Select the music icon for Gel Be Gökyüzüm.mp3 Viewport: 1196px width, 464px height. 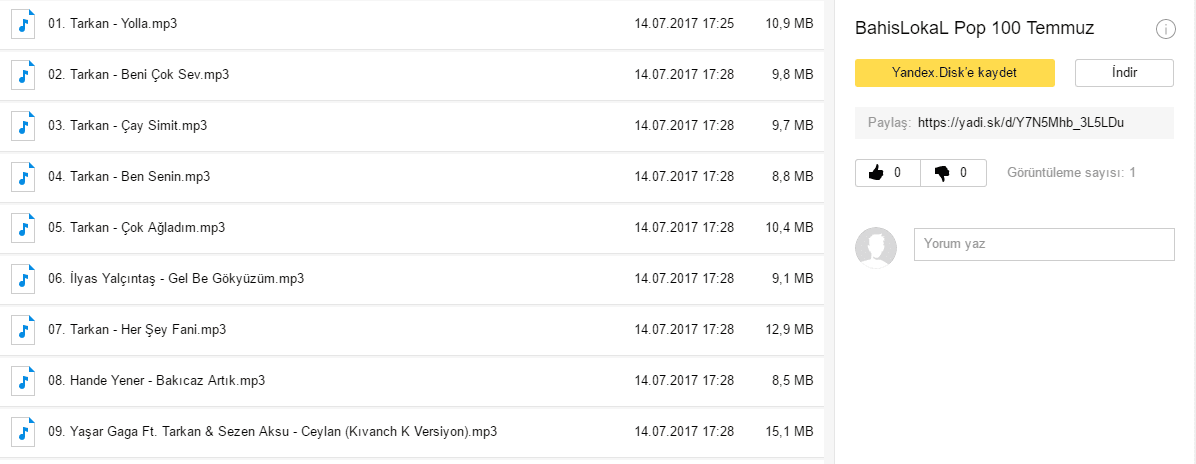tap(23, 279)
